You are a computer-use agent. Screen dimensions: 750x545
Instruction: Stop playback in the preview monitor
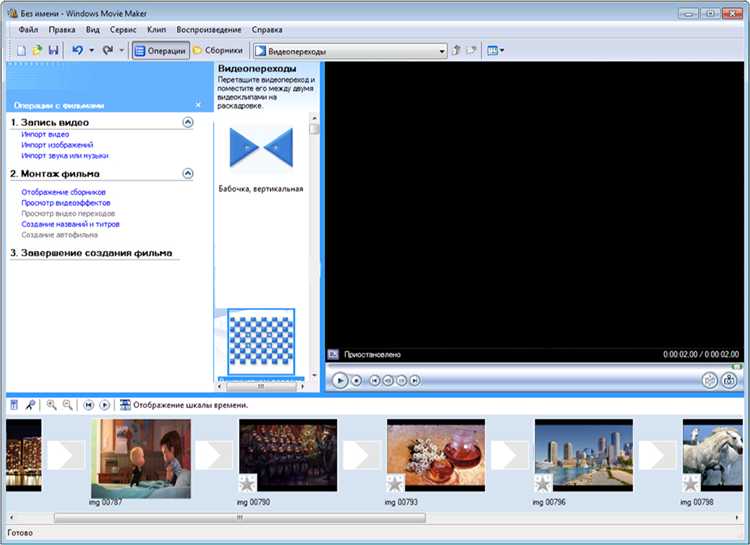coord(356,380)
